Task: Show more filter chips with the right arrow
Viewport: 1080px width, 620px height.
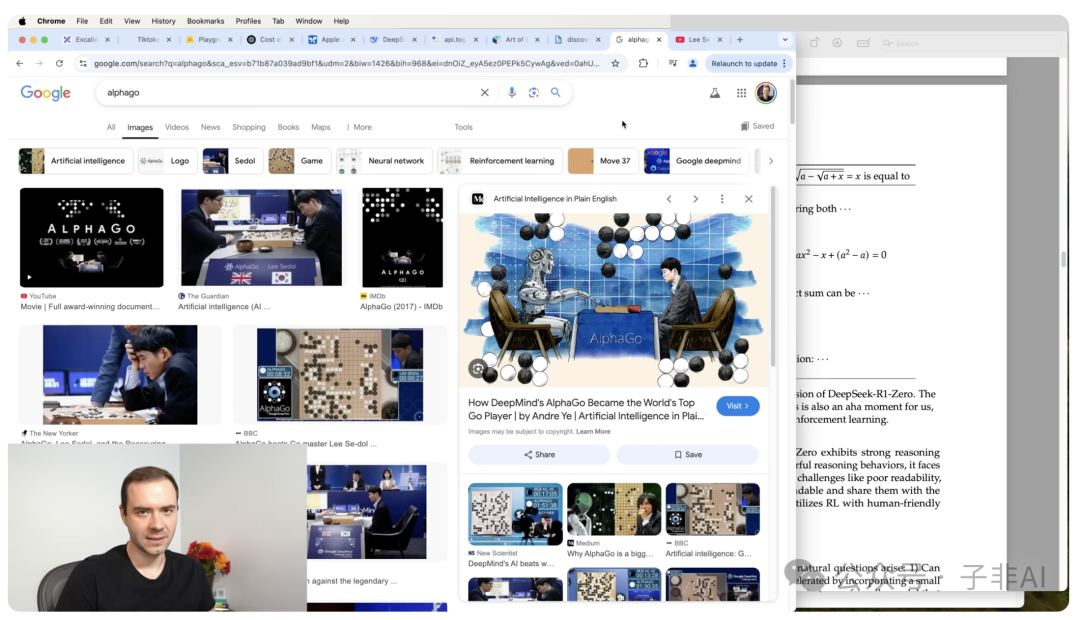Action: coord(771,161)
